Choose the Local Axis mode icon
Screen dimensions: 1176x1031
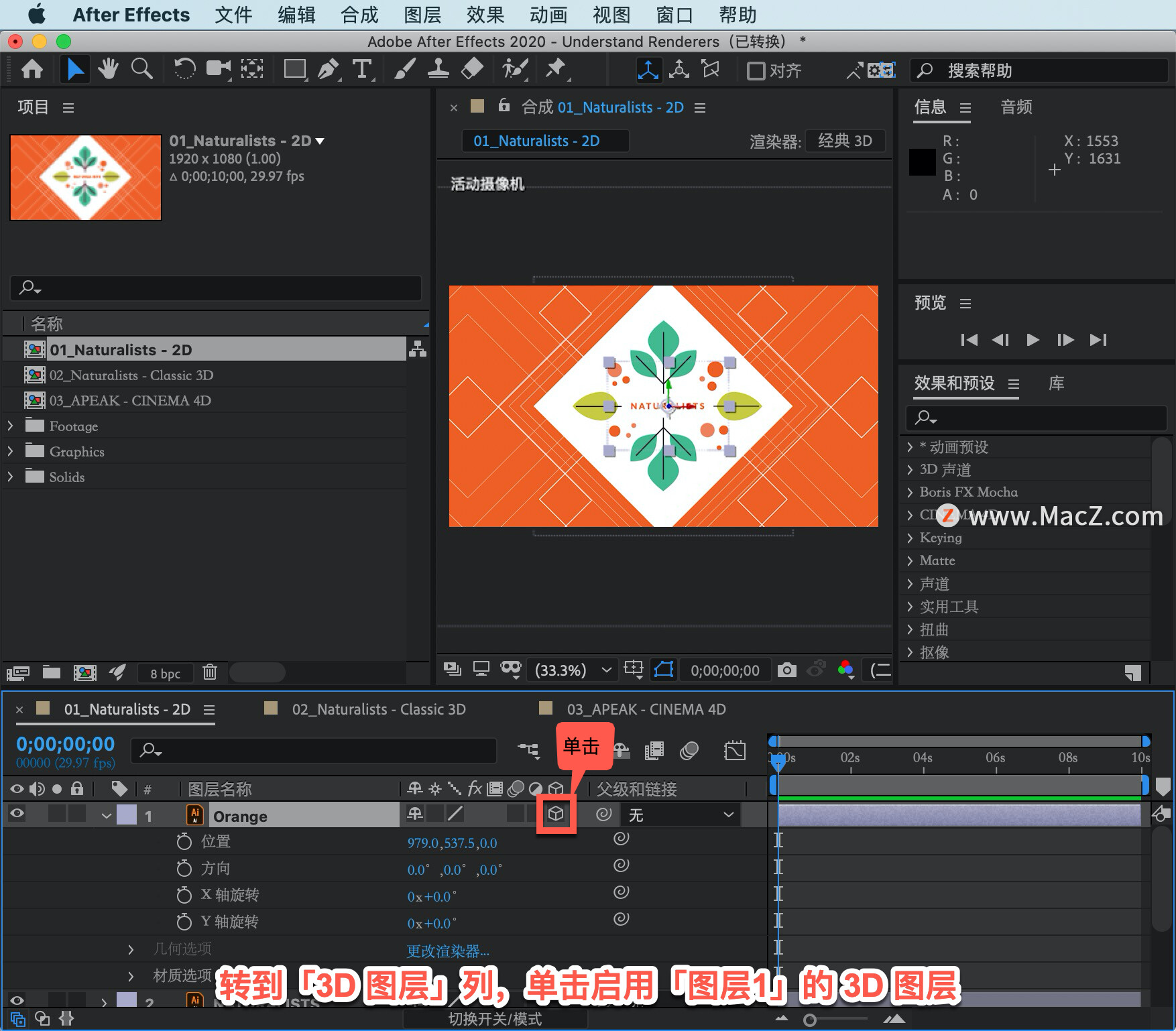648,70
